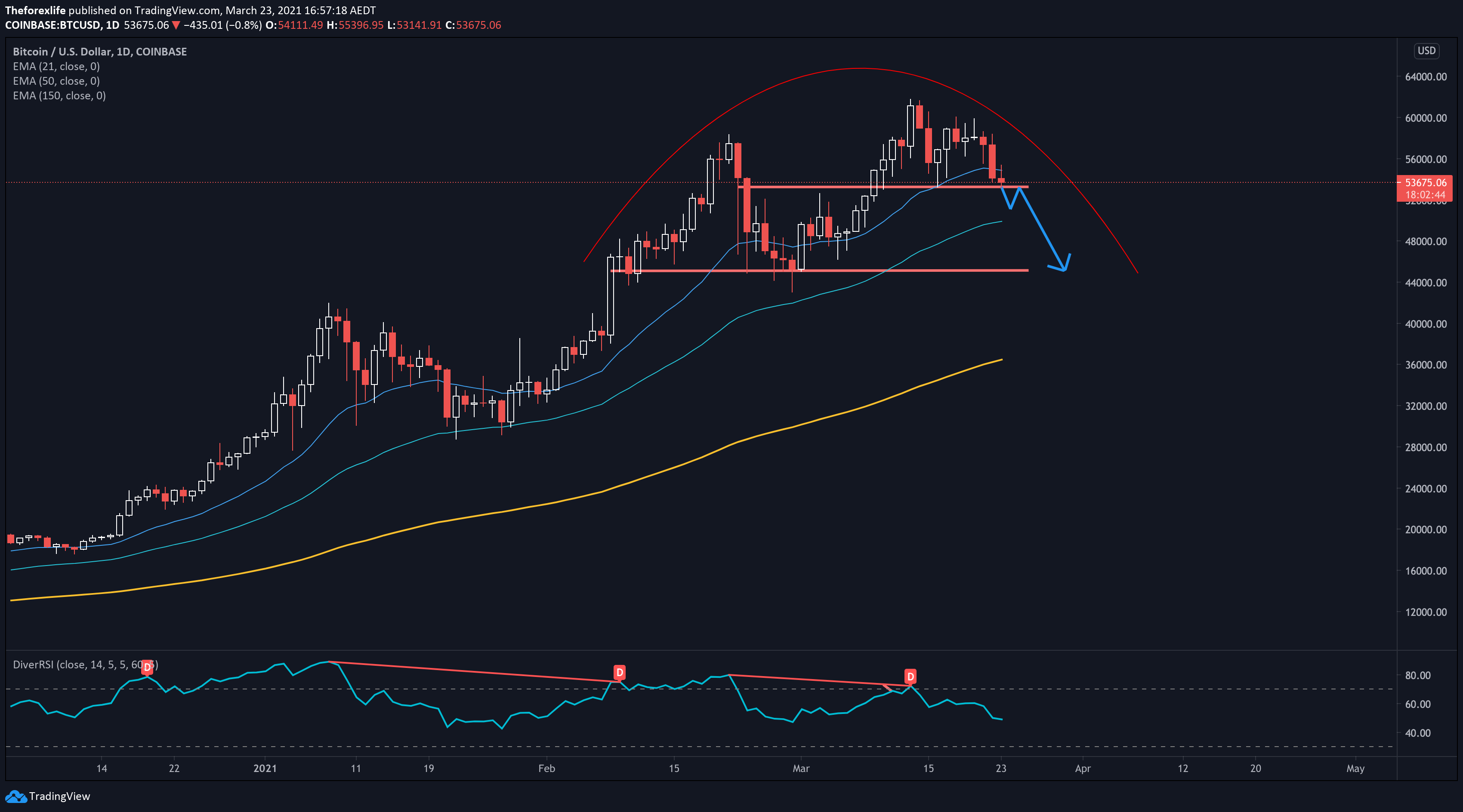
Task: Click the 28000.00 price axis label
Action: coord(1426,447)
